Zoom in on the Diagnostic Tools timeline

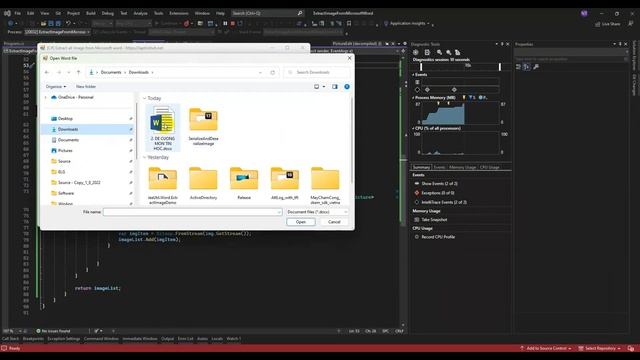coord(439,52)
